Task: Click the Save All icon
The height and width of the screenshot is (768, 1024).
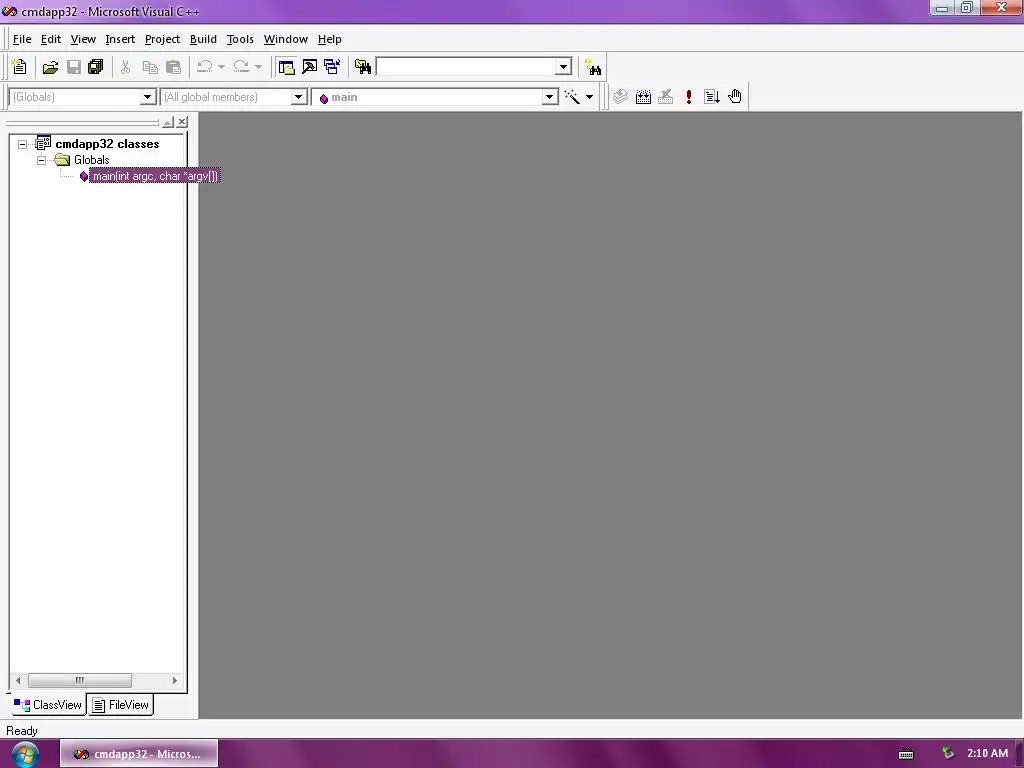Action: [95, 67]
